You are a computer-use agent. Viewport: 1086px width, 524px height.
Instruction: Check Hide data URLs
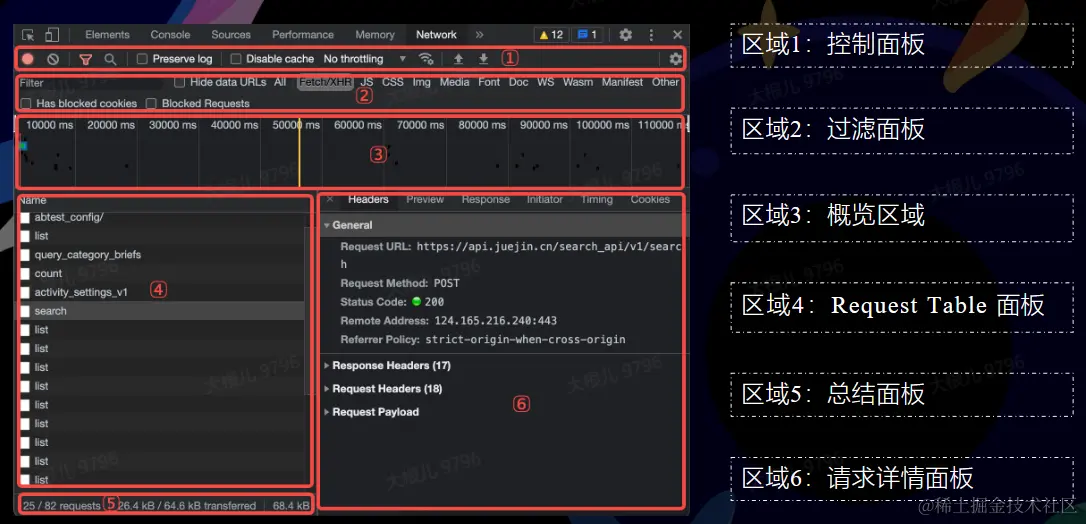click(x=179, y=82)
